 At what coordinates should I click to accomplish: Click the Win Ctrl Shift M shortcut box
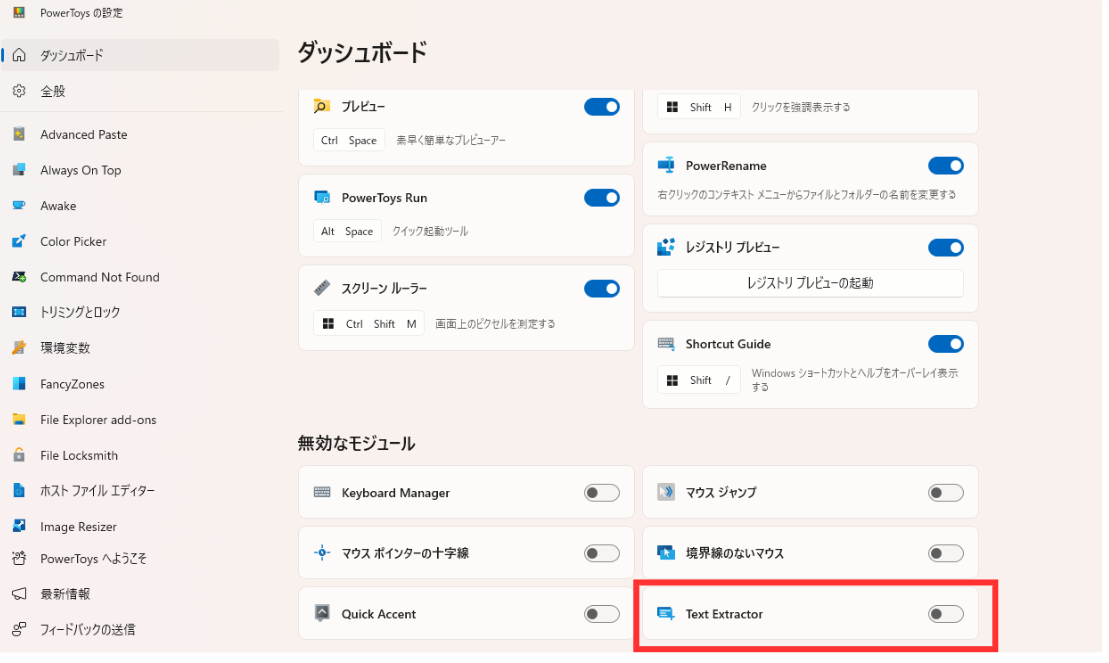point(368,323)
